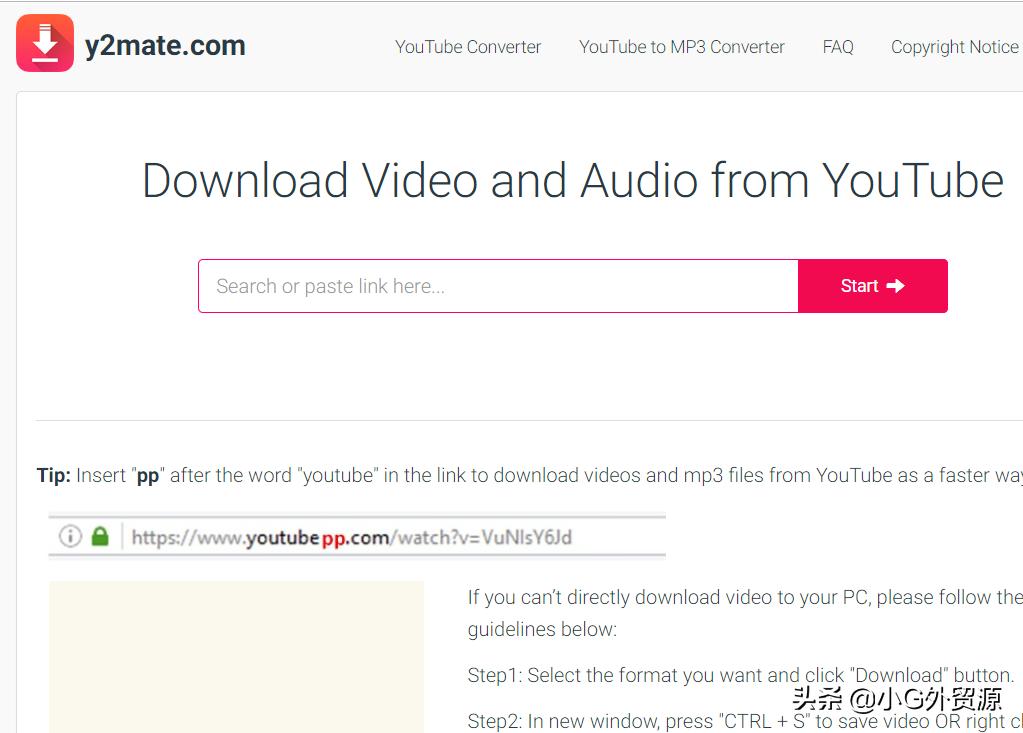
Task: Click the 'Step1: Select the format' instruction text
Action: (741, 675)
